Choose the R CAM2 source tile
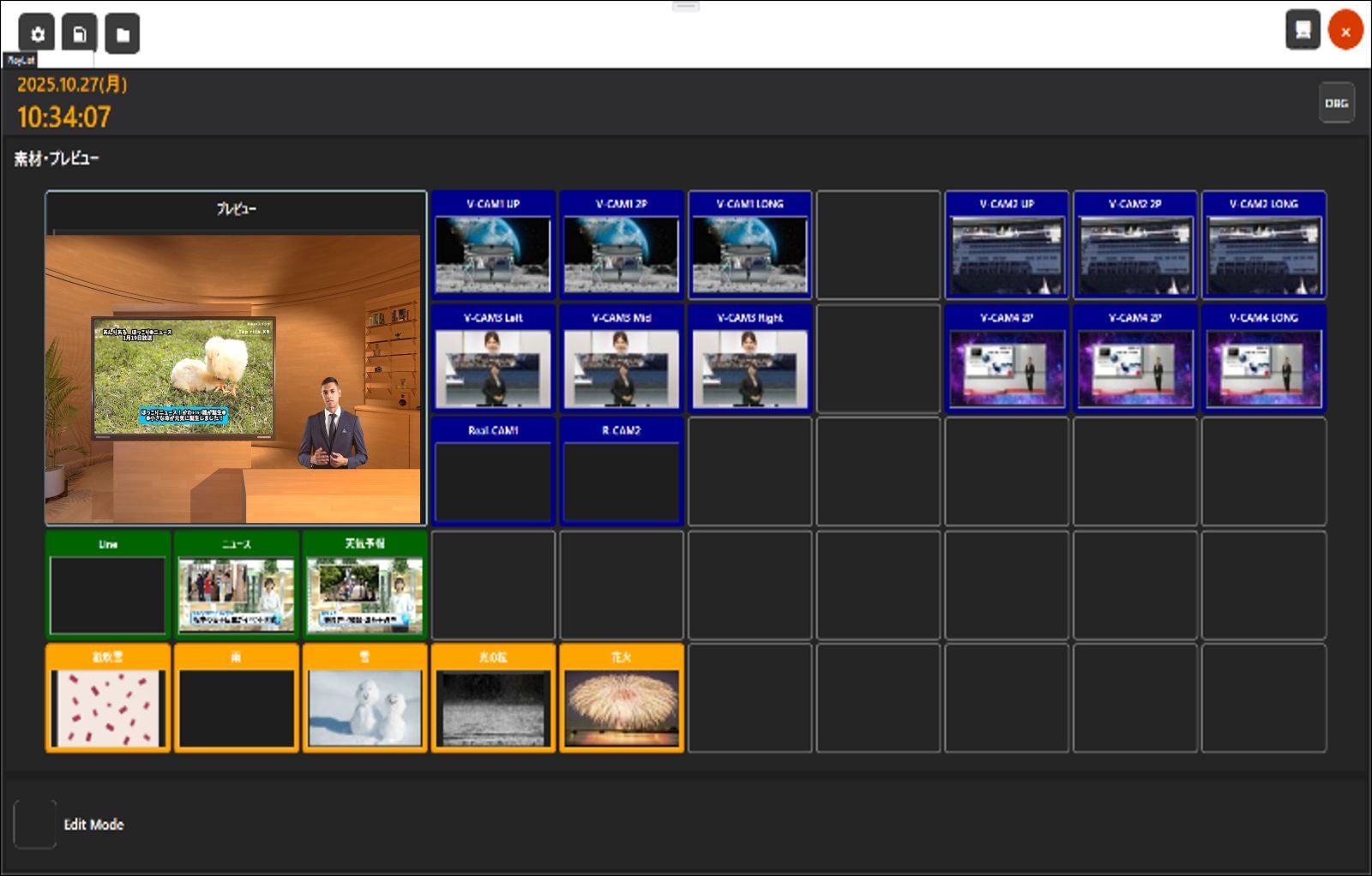Viewport: 1372px width, 876px height. (x=622, y=471)
